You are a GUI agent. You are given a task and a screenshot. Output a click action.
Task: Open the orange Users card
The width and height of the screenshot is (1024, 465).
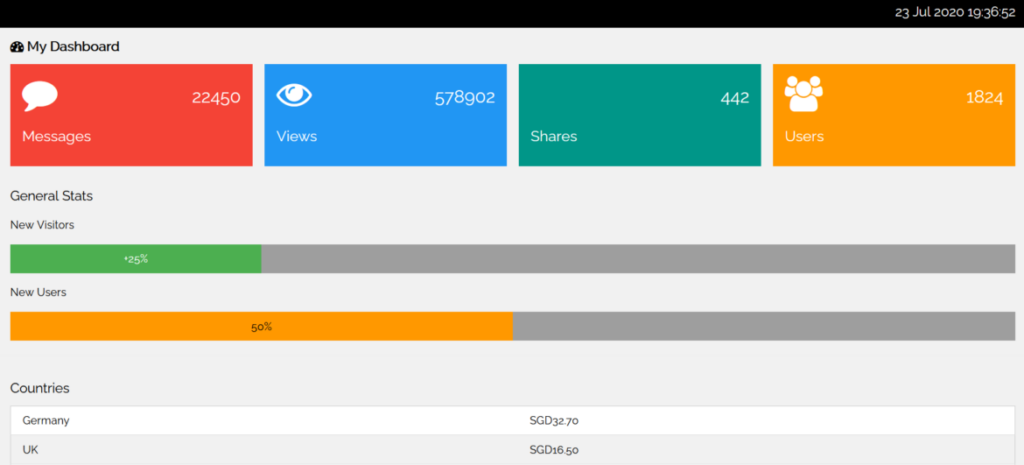[x=893, y=115]
